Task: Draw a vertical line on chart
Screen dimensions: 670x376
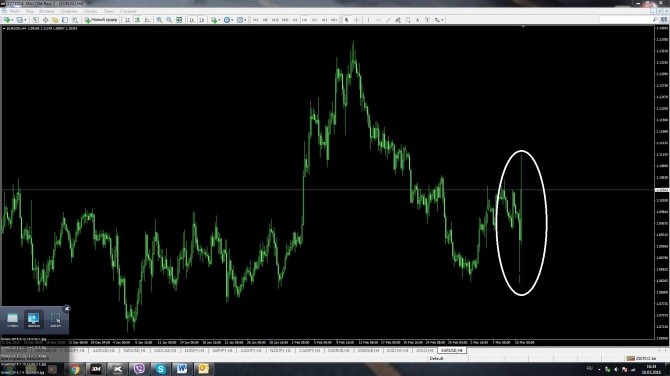Action: [x=368, y=20]
